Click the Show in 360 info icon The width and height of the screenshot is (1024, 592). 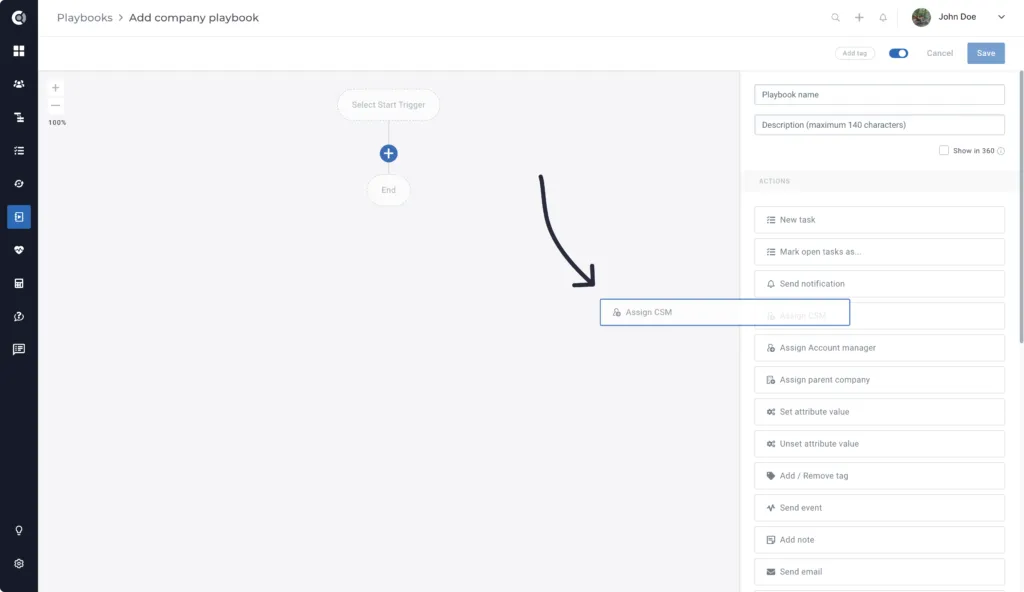[x=1000, y=151]
